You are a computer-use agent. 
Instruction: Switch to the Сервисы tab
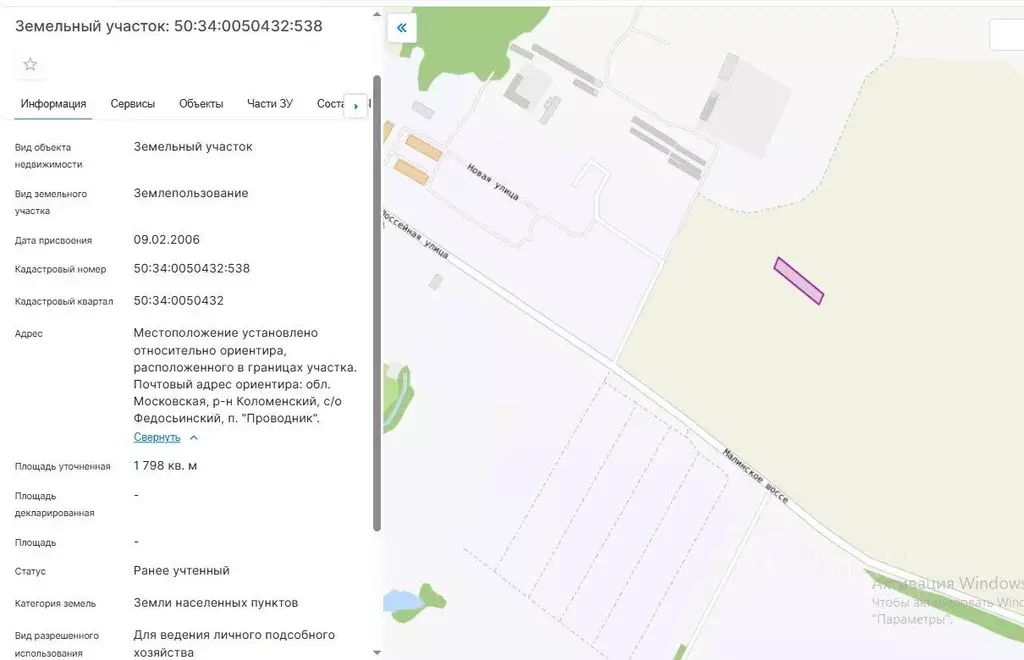pos(133,103)
